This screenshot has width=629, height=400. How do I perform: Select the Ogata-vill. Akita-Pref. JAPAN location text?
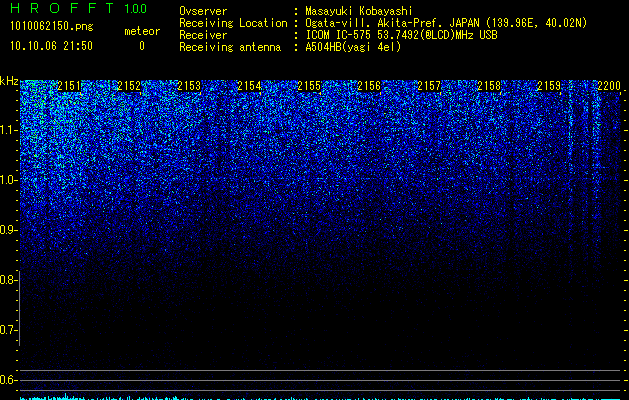pyautogui.click(x=446, y=23)
